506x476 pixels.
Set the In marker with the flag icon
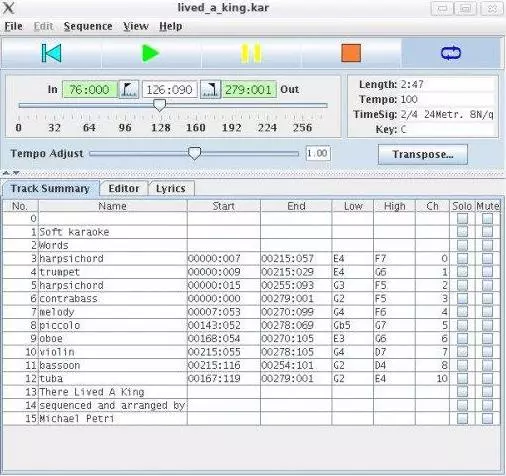tap(129, 89)
